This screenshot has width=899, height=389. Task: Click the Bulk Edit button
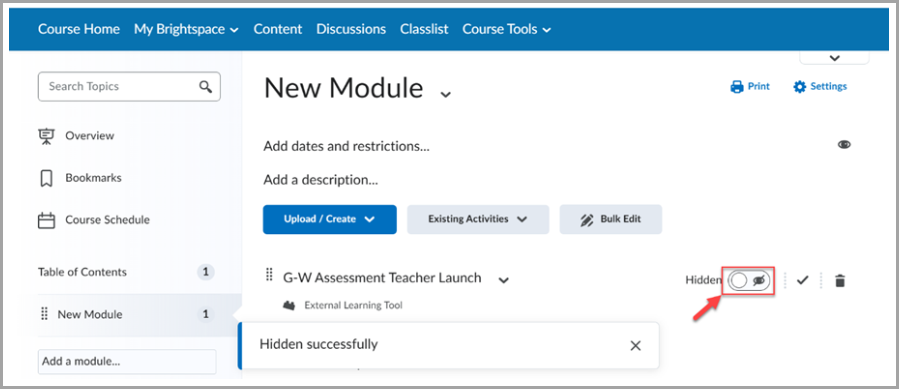click(611, 219)
